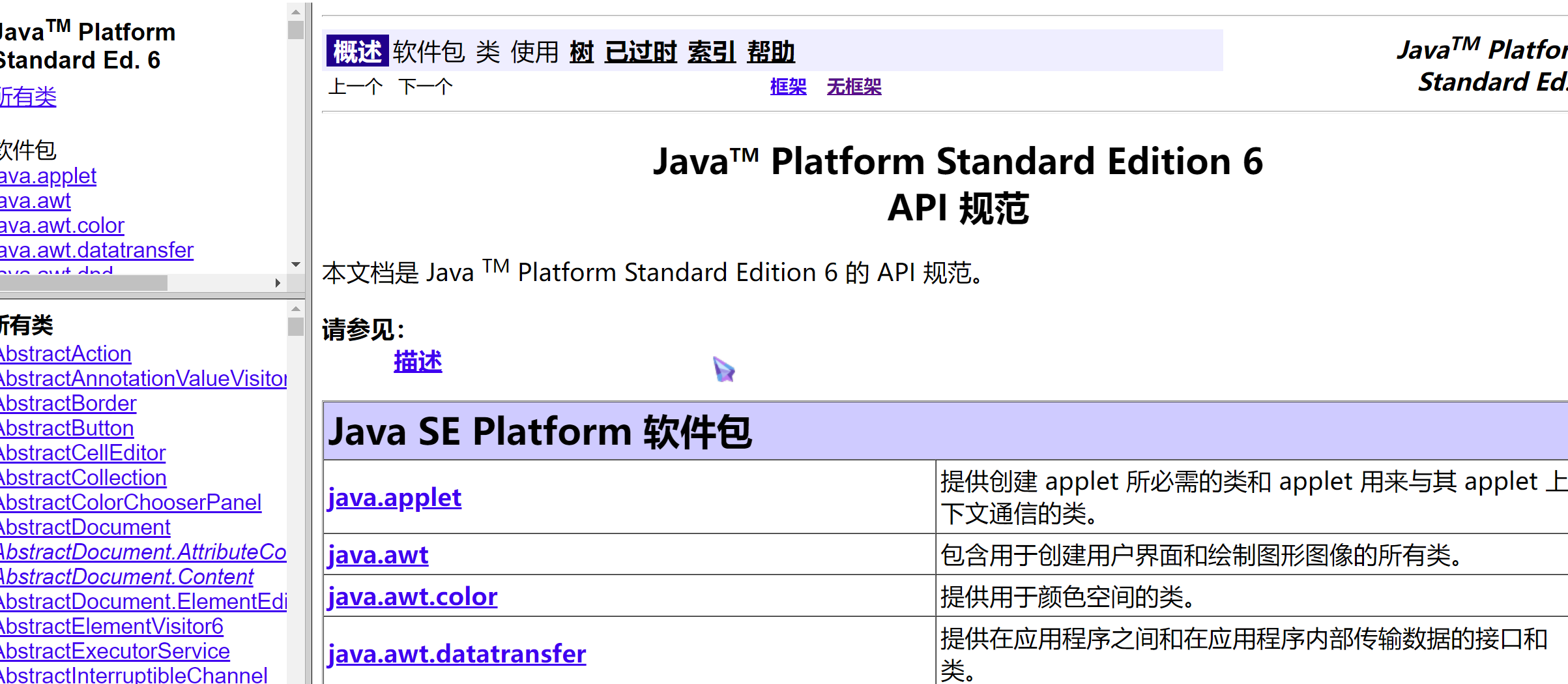Screen dimensions: 1568x684
Task: Open java.awt.color package in main table
Action: [413, 597]
